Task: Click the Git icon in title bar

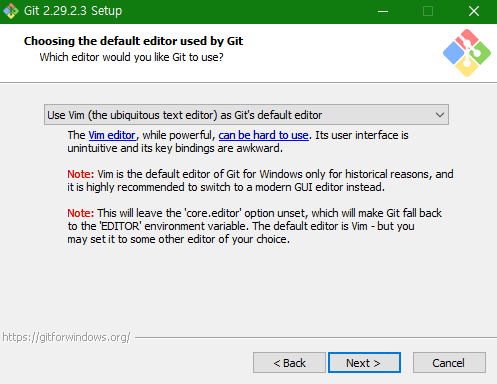Action: point(11,11)
